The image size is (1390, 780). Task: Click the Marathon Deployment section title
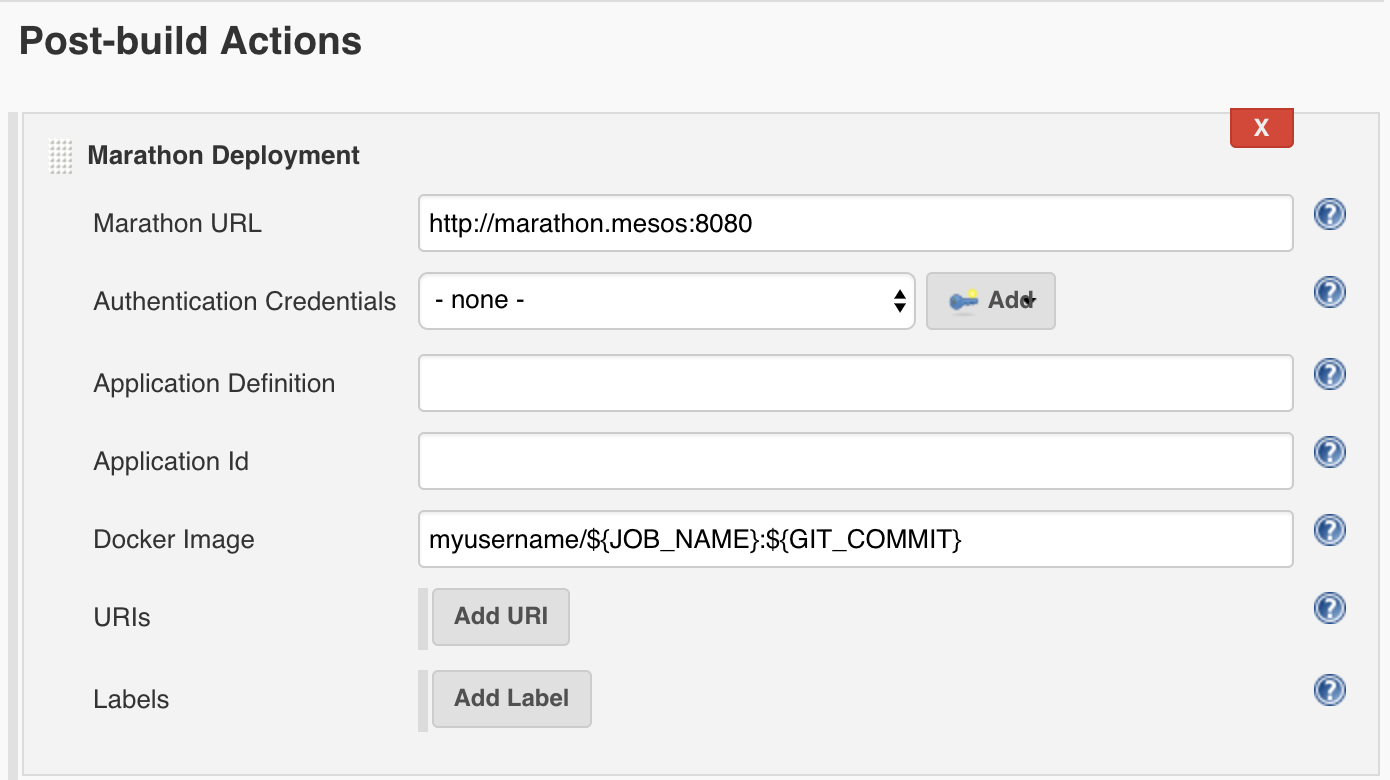[x=224, y=156]
